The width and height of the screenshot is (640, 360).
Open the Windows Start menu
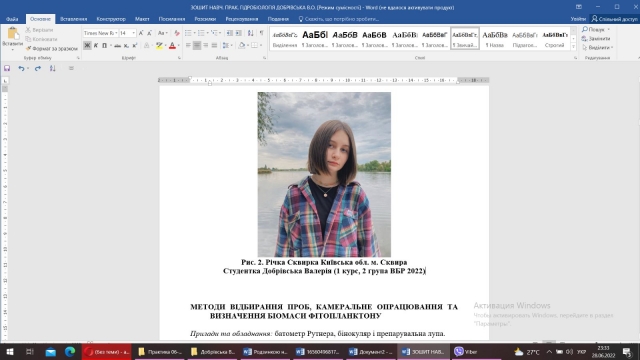9,351
